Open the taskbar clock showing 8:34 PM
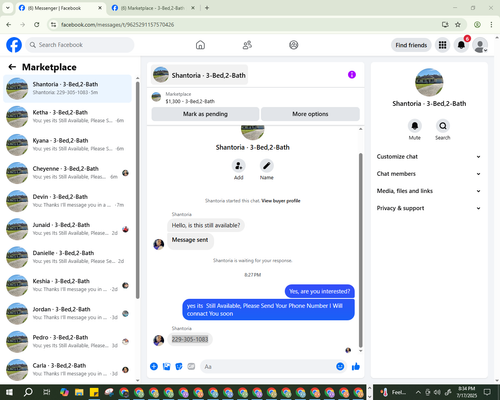 (x=467, y=392)
